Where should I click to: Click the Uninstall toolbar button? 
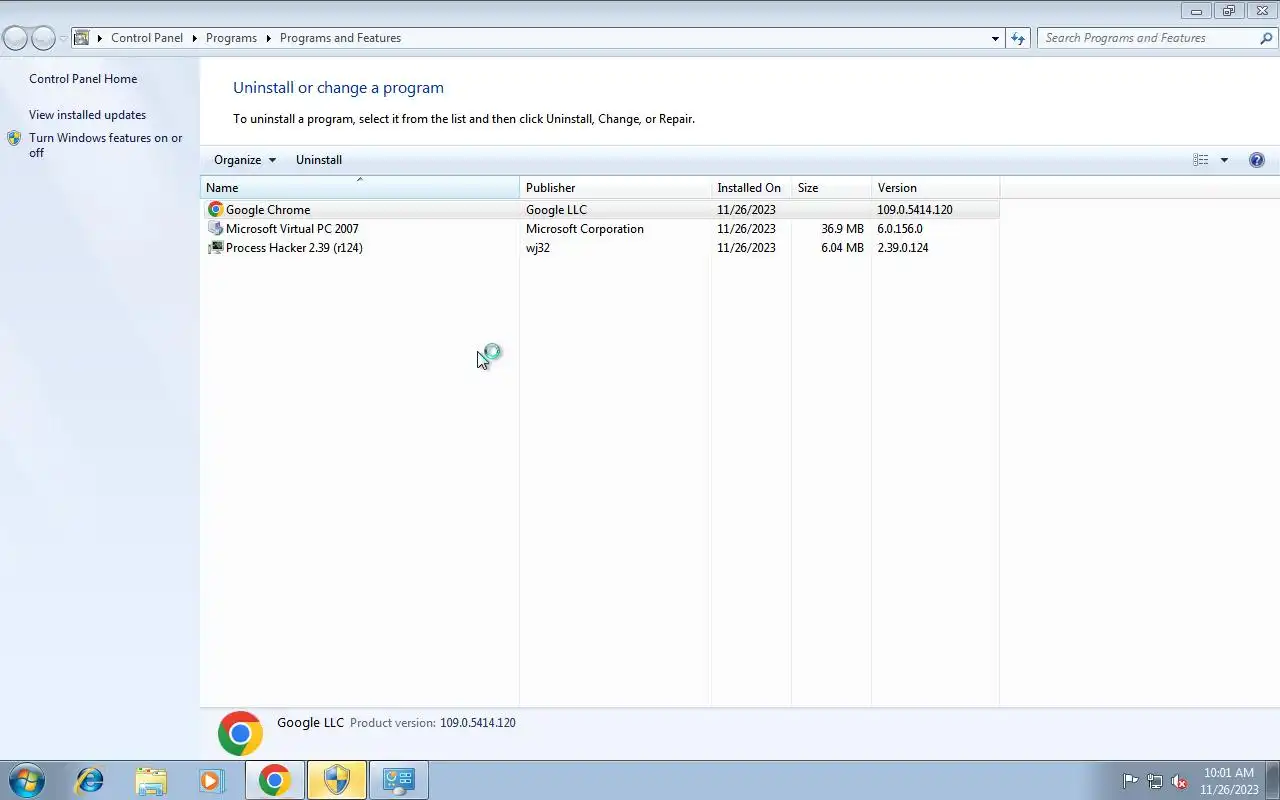[x=319, y=160]
